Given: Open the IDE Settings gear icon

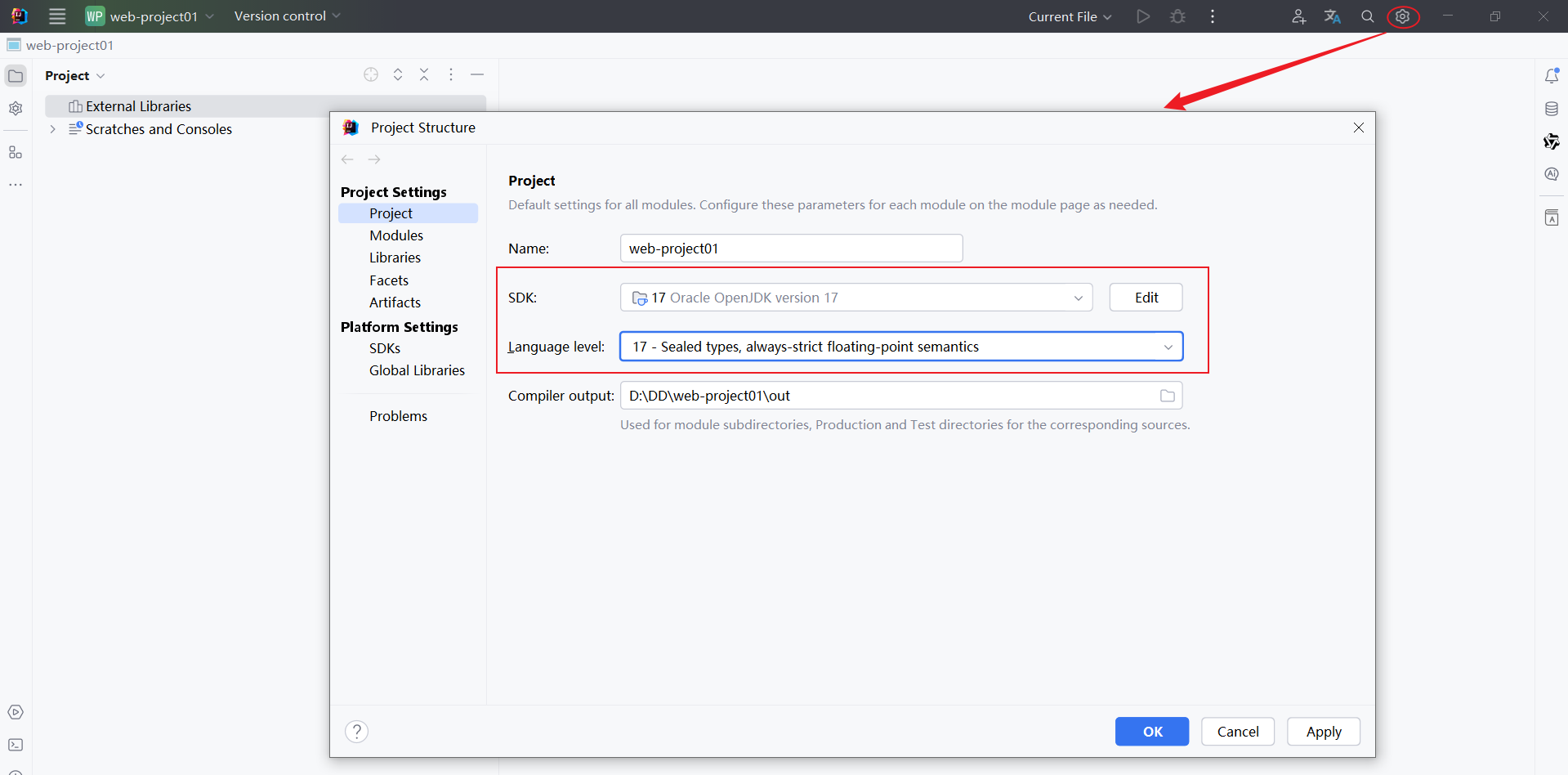Looking at the screenshot, I should click(1403, 16).
